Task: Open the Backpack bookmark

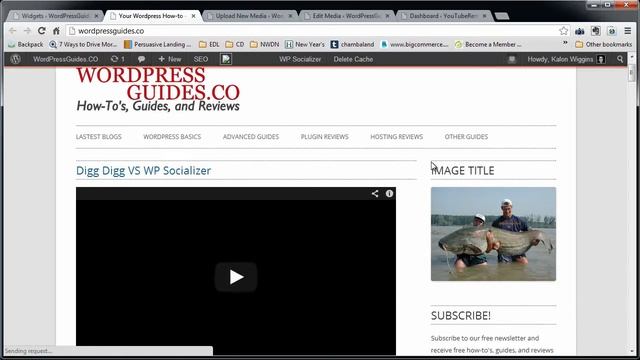Action: pyautogui.click(x=26, y=44)
